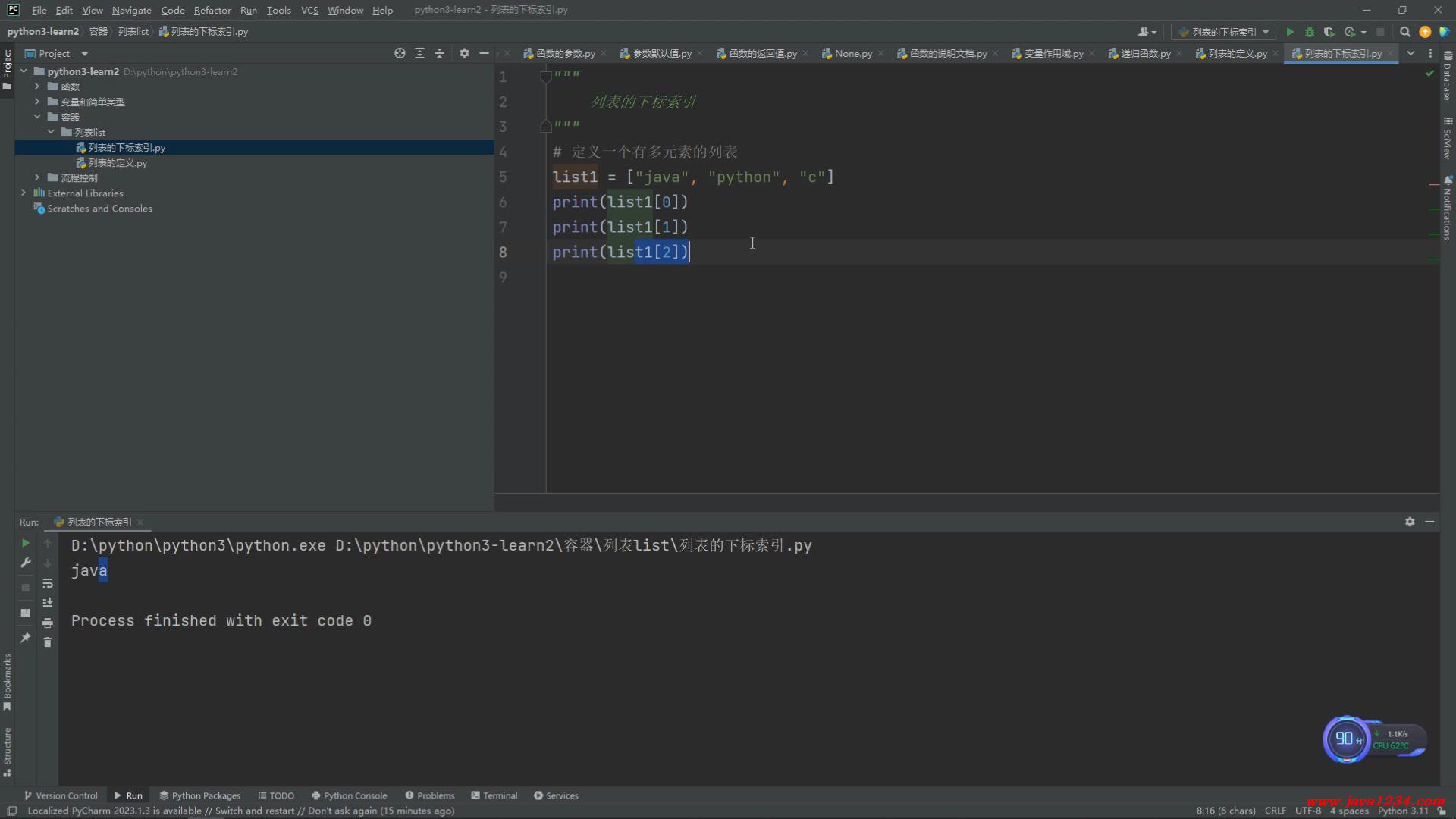The width and height of the screenshot is (1456, 819).
Task: Expand External Libraries node
Action: (x=23, y=193)
